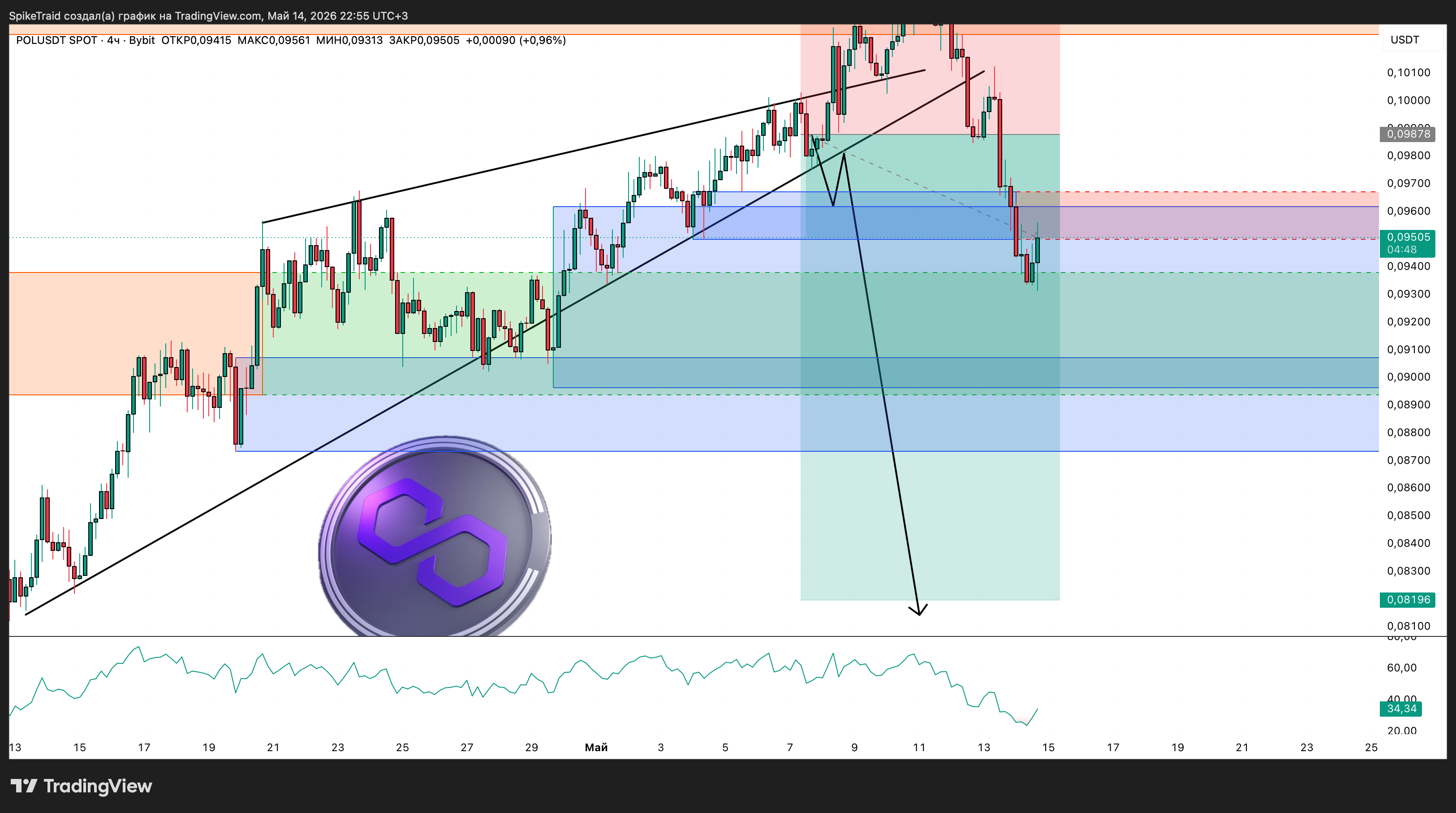
Task: Click the МИН0,09313 low value
Action: pyautogui.click(x=349, y=40)
